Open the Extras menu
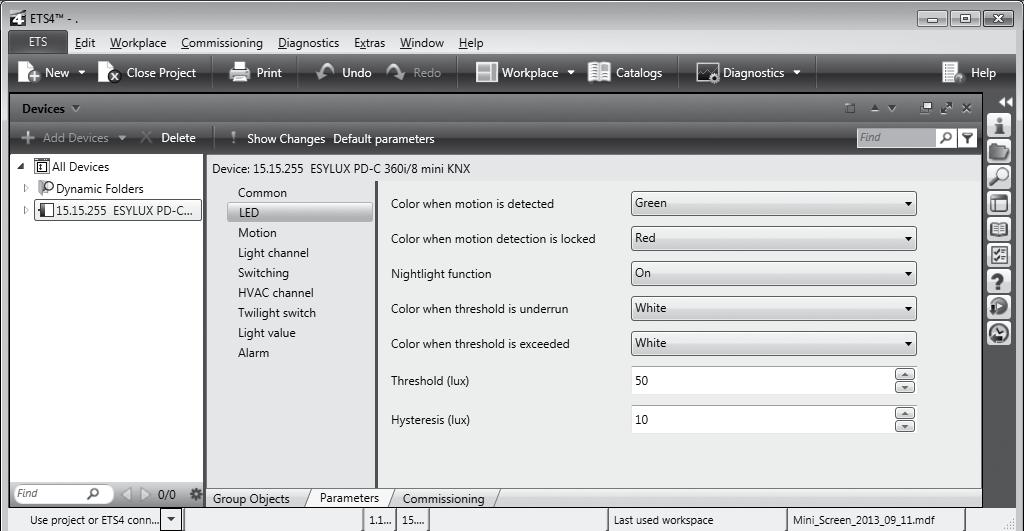This screenshot has width=1024, height=531. pyautogui.click(x=370, y=43)
